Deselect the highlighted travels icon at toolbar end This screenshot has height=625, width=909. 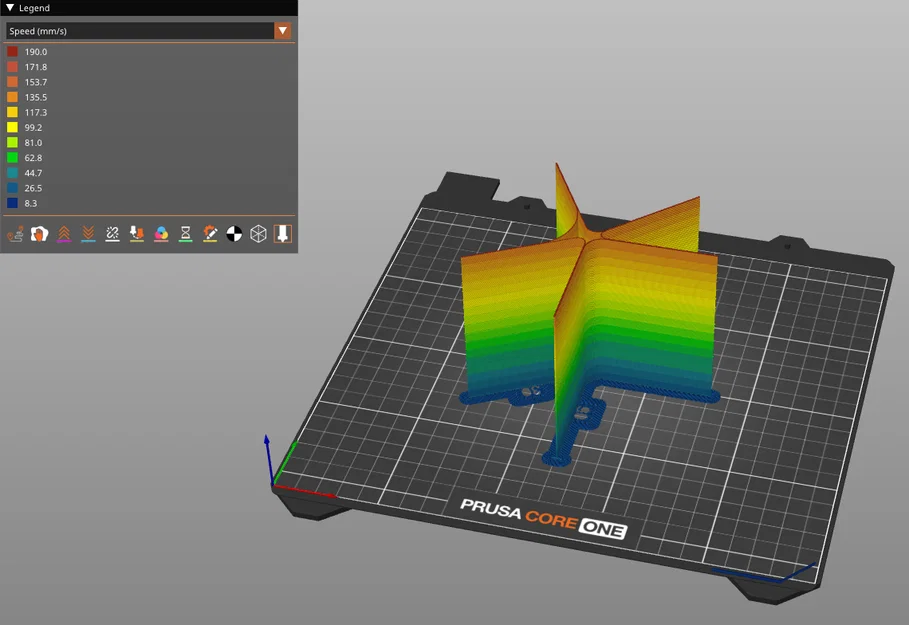pos(282,233)
